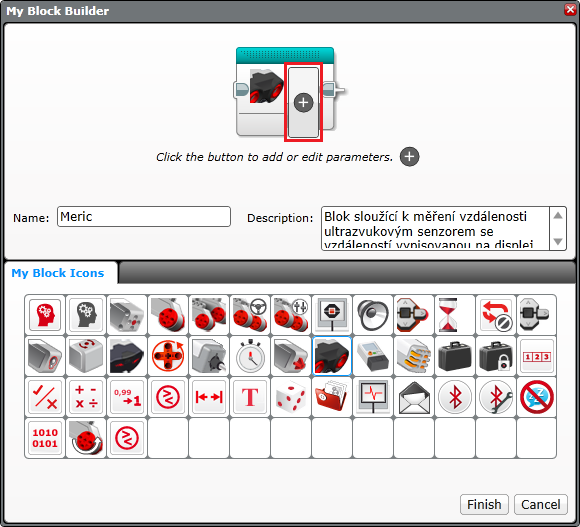Image resolution: width=580 pixels, height=527 pixels.
Task: Click the Cancel button
Action: click(540, 504)
